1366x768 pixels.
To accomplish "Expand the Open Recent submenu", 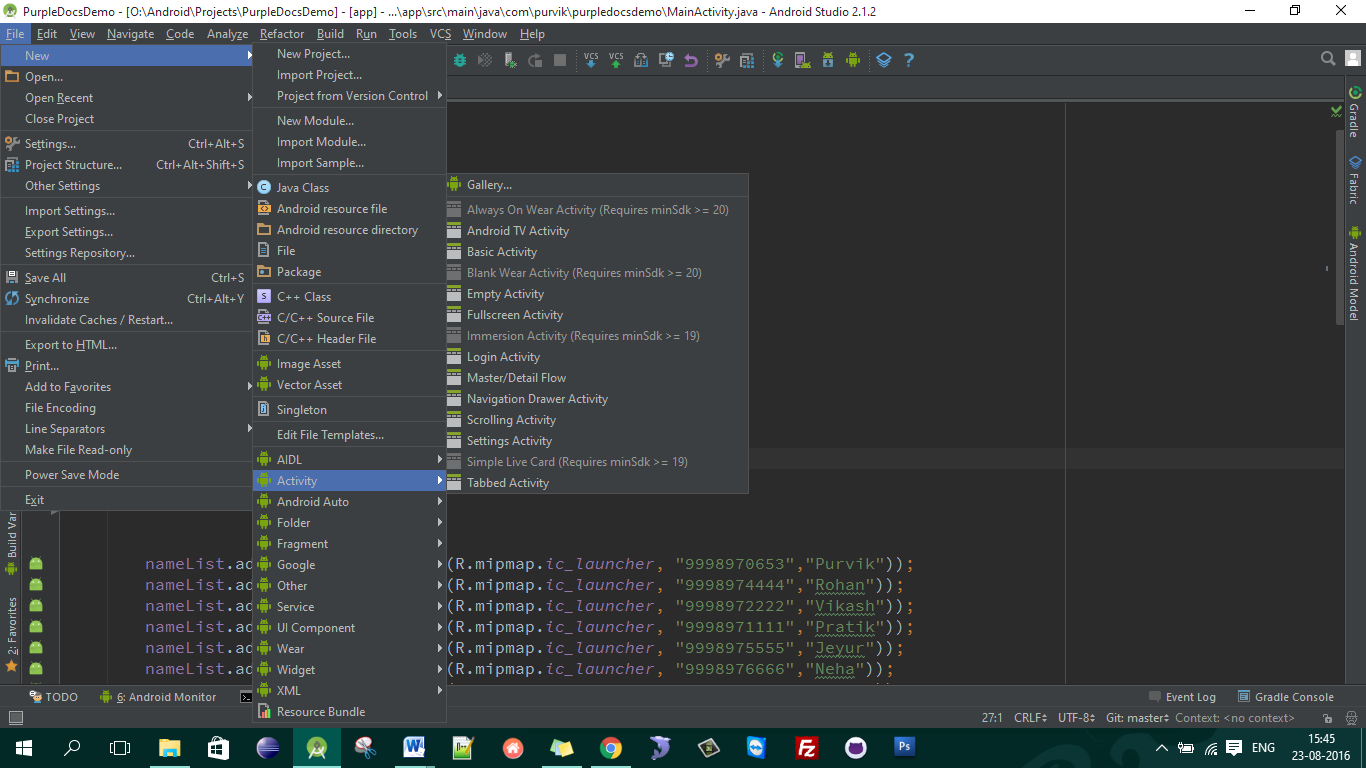I will click(x=126, y=98).
